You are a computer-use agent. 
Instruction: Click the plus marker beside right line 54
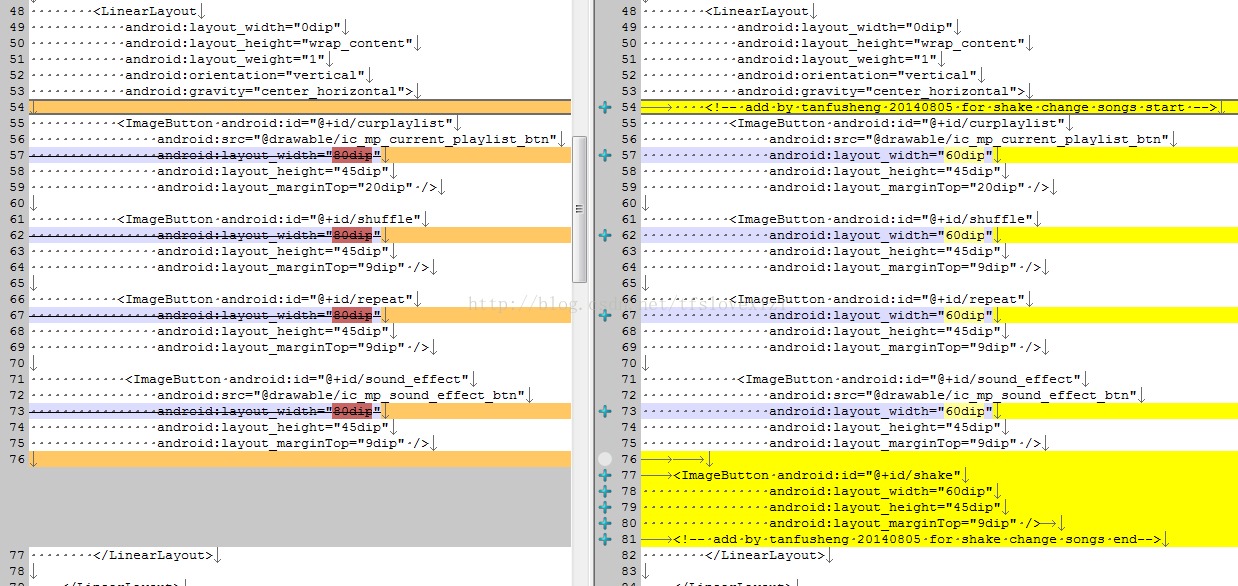(604, 107)
